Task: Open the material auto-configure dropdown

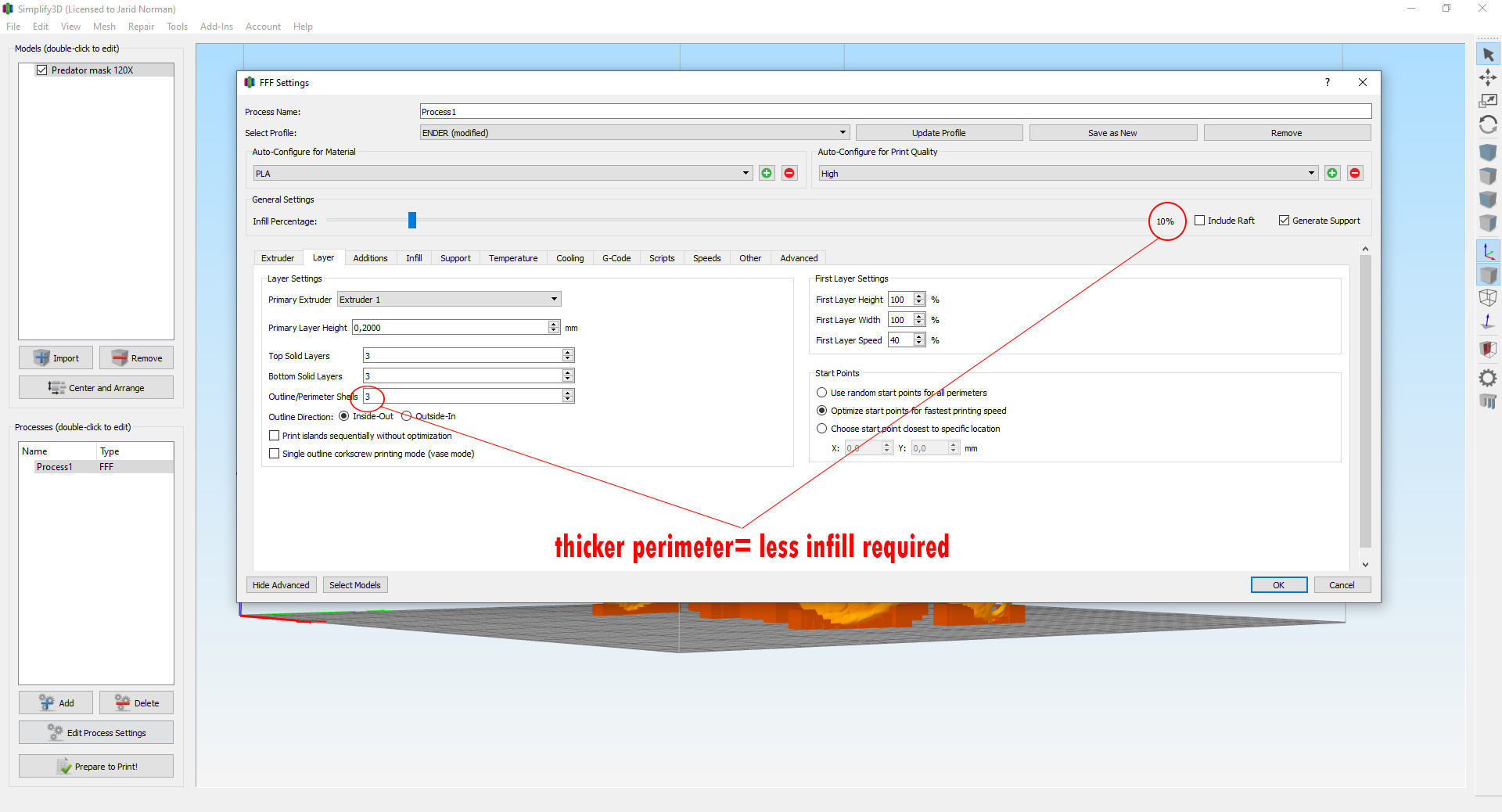Action: [502, 174]
